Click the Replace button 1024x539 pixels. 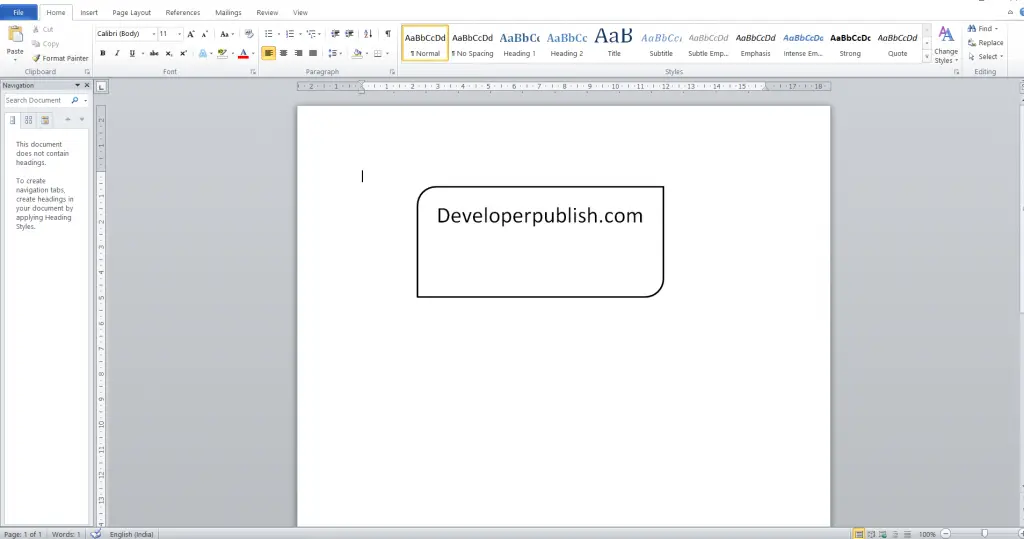985,42
